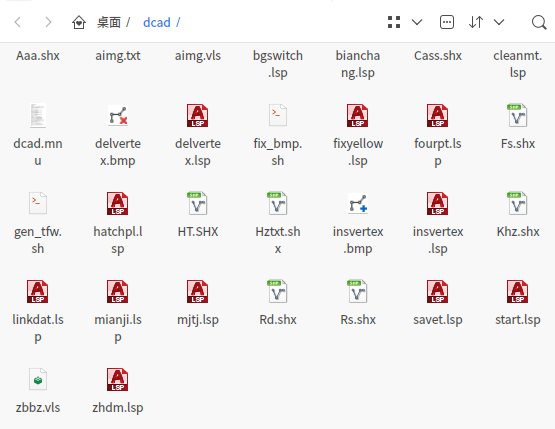Navigate to 桌面 in breadcrumb
Image resolution: width=555 pixels, height=429 pixels.
(109, 22)
